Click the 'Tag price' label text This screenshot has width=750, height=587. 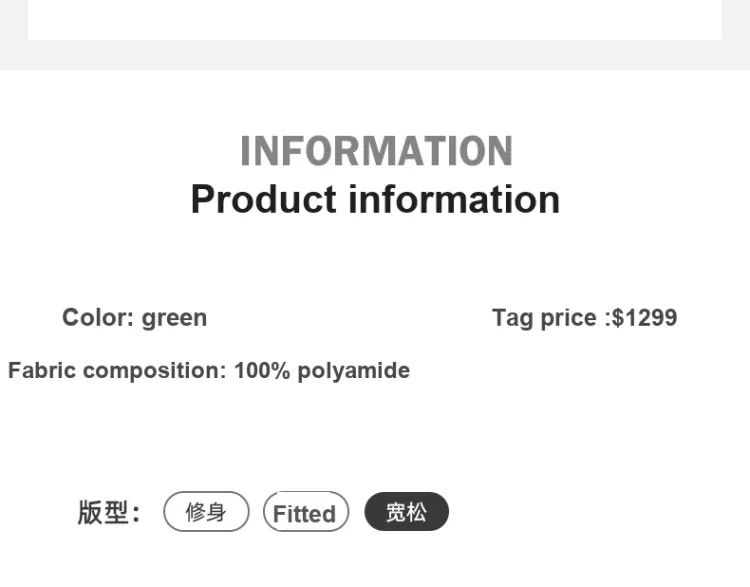coord(544,319)
